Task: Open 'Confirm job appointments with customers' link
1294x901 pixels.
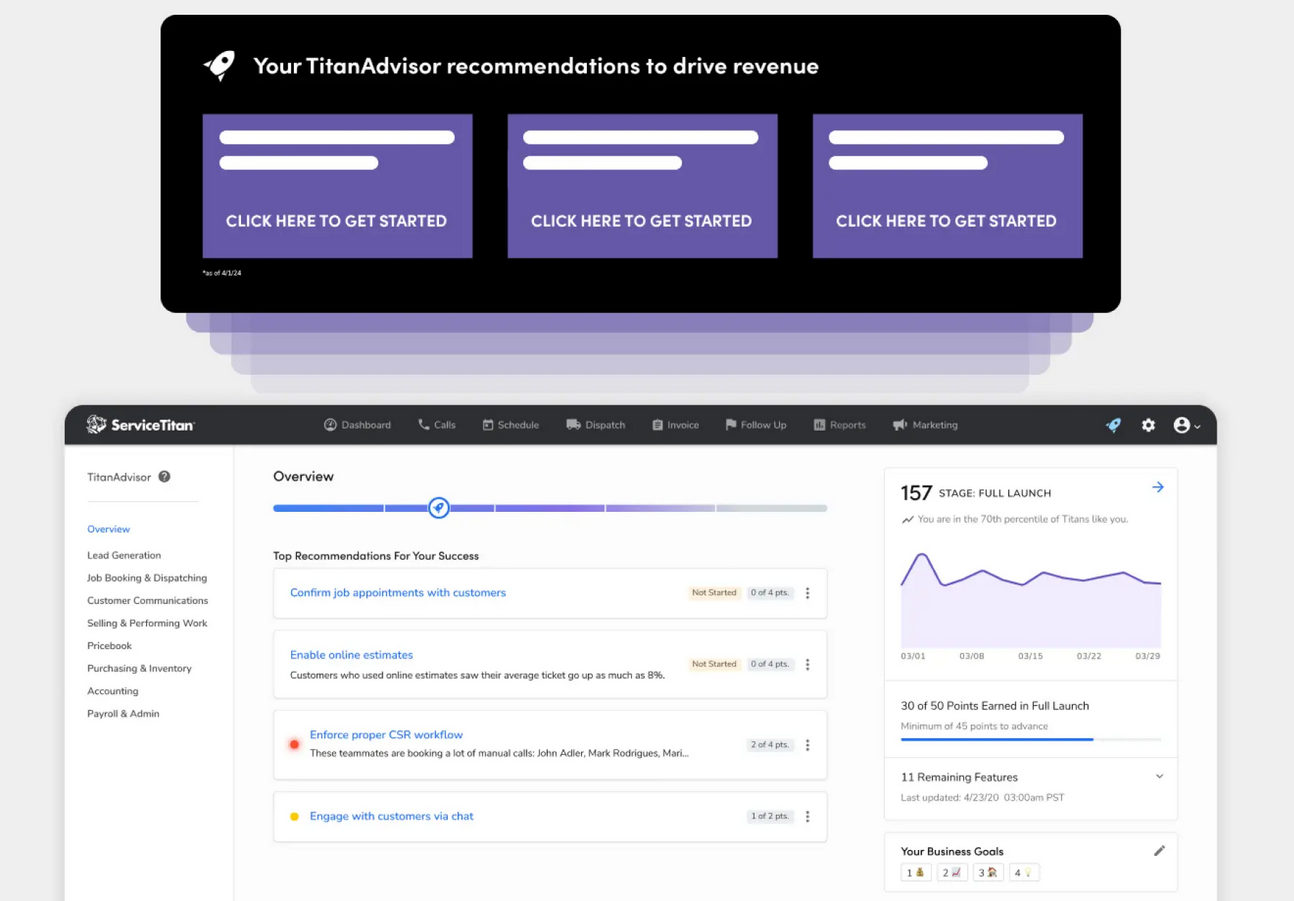Action: (398, 593)
